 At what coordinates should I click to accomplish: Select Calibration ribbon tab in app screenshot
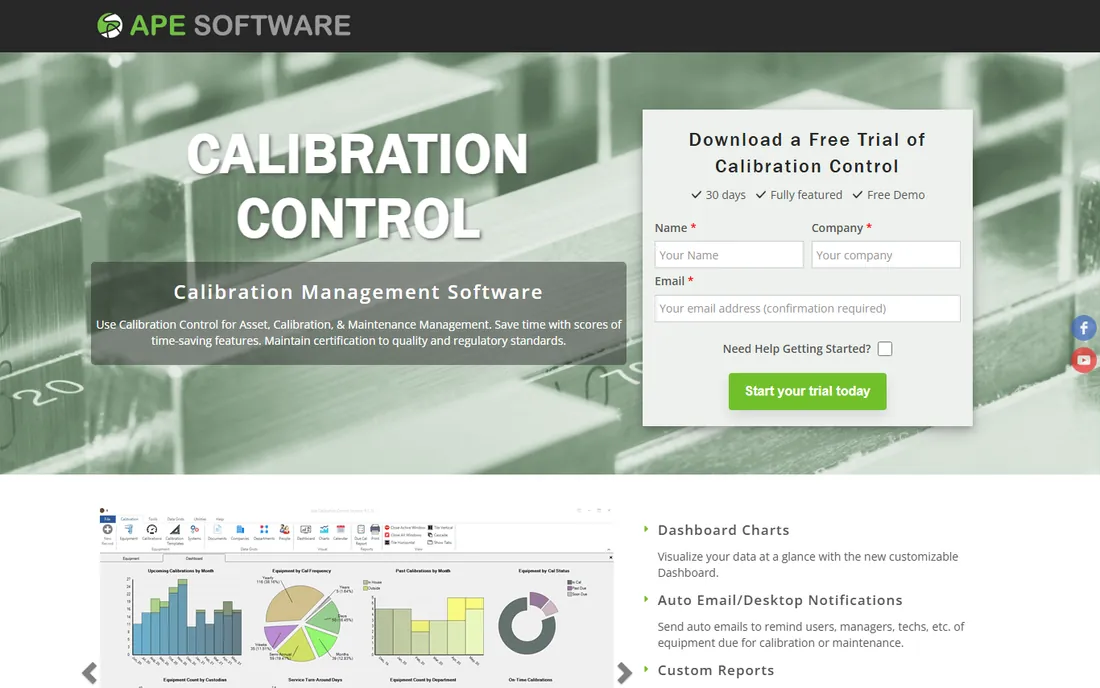click(130, 519)
